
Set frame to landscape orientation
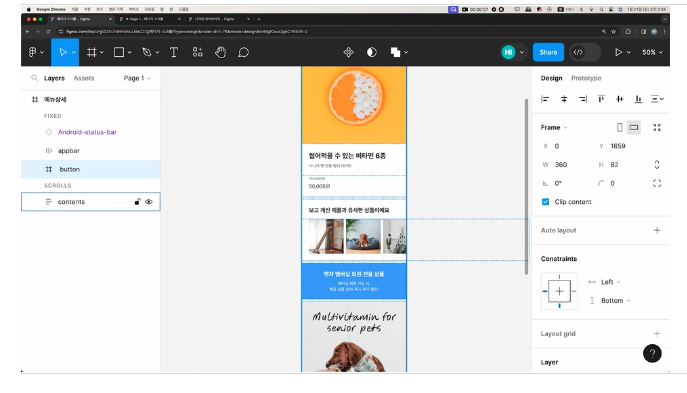pyautogui.click(x=634, y=127)
